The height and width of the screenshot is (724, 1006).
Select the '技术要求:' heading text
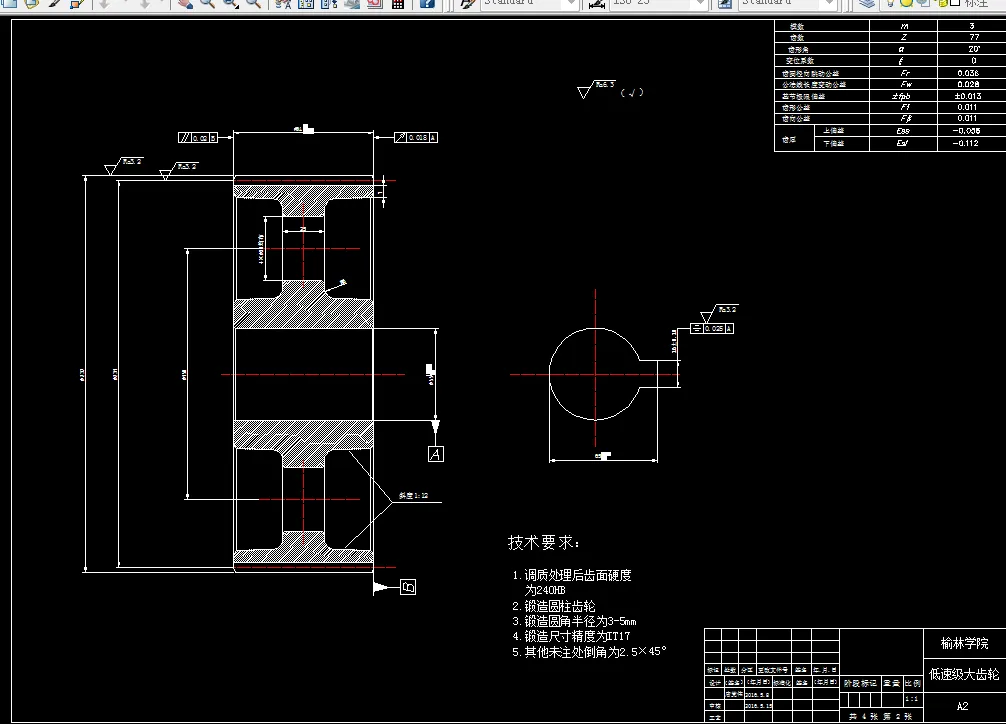pos(543,542)
